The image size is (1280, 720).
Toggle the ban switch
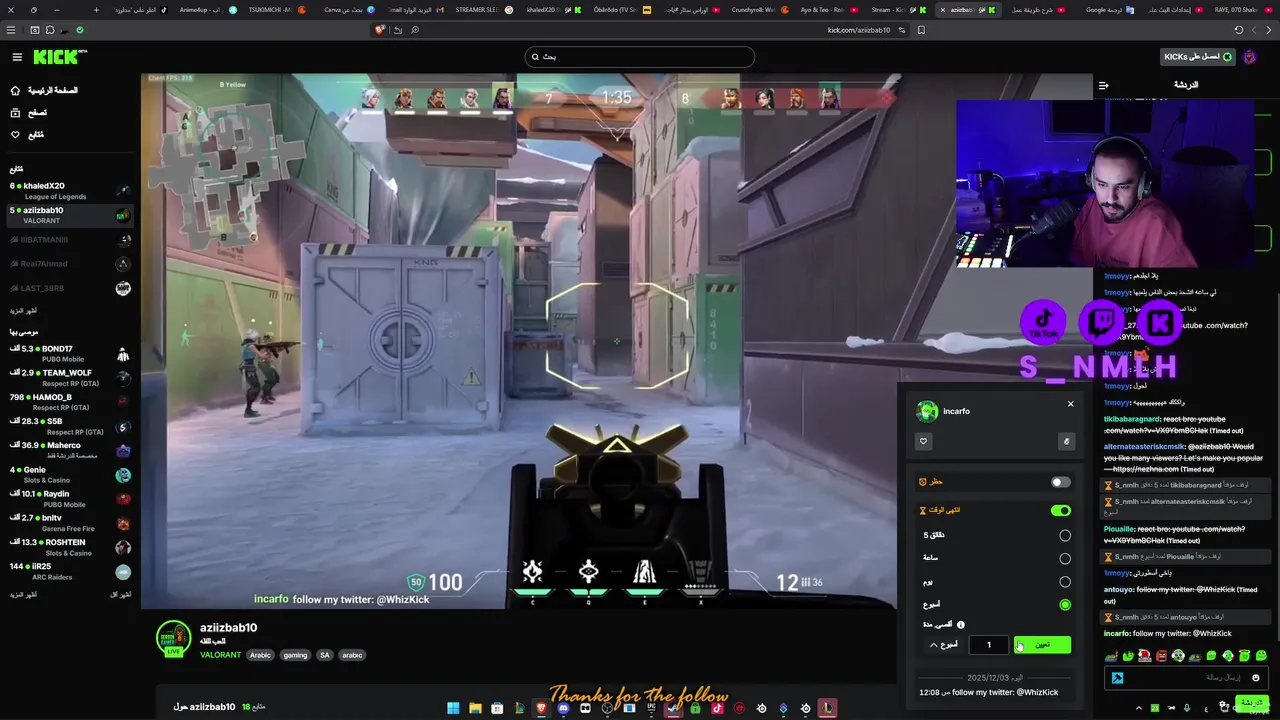1060,482
